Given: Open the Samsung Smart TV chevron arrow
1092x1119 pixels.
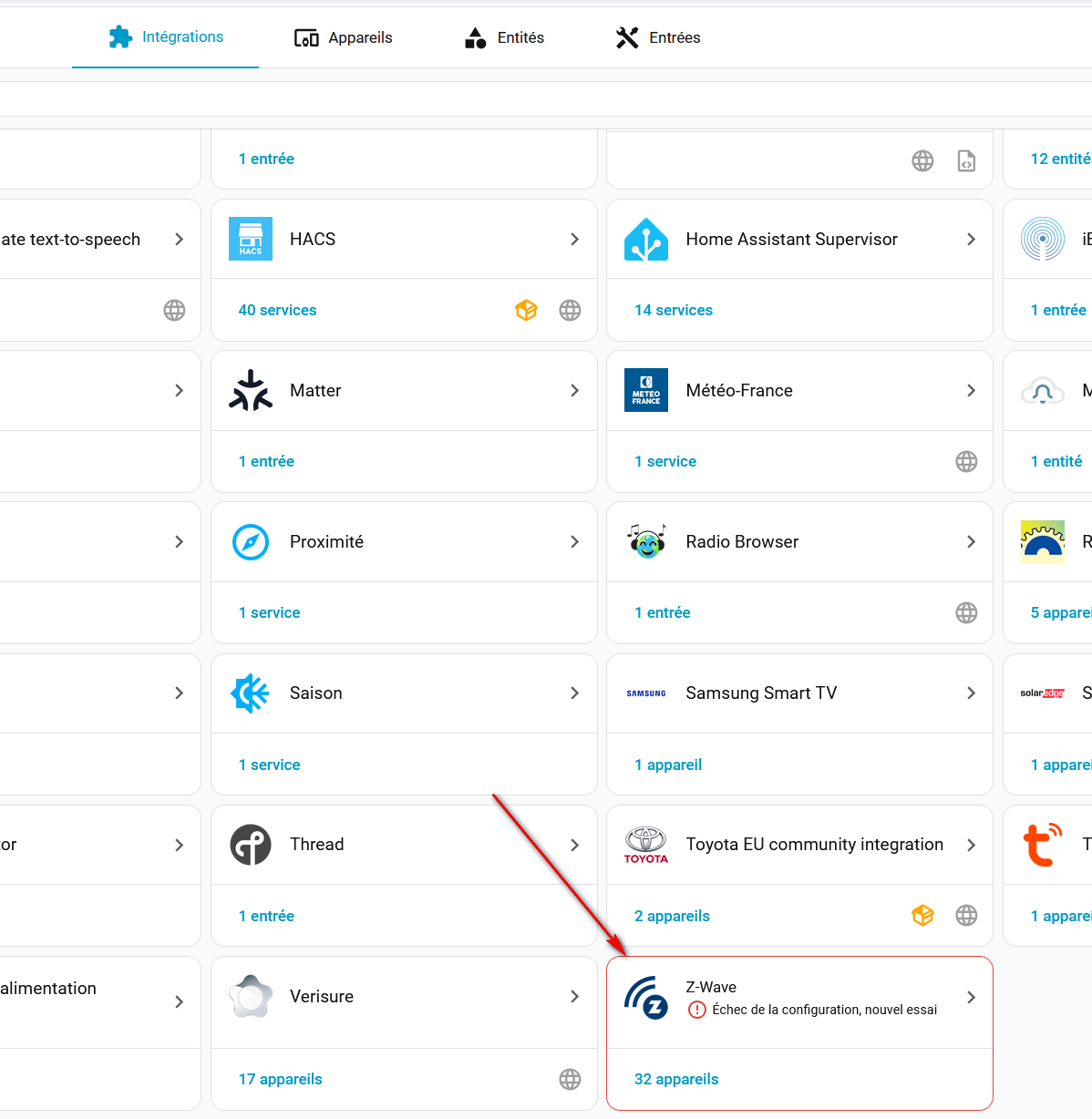Looking at the screenshot, I should (971, 693).
